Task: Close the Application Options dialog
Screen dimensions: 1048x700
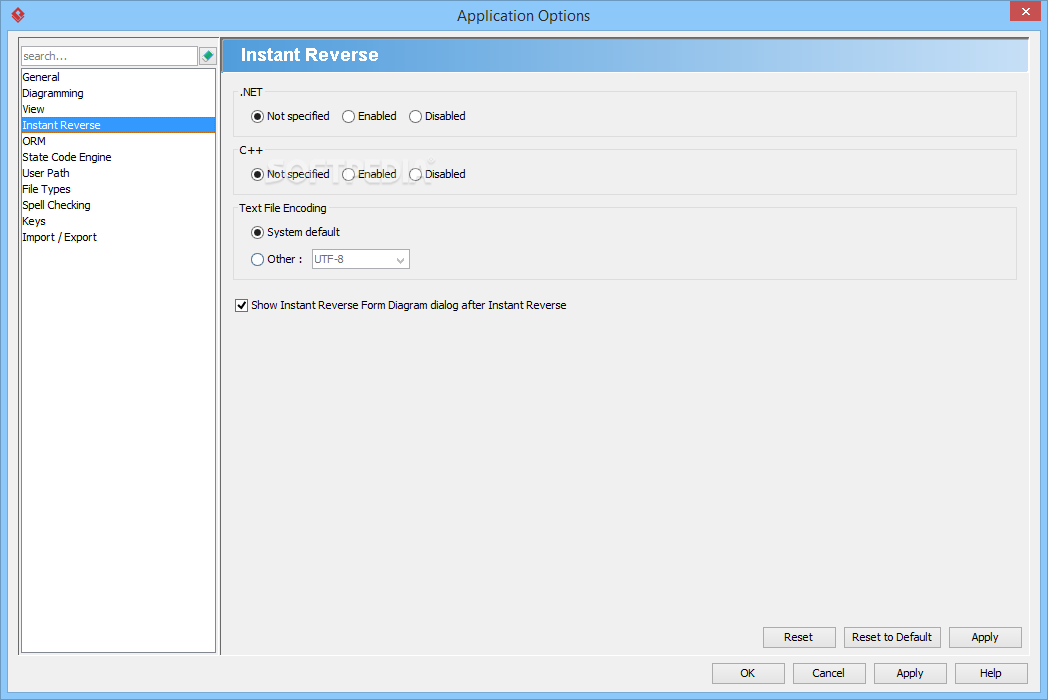Action: point(1025,11)
